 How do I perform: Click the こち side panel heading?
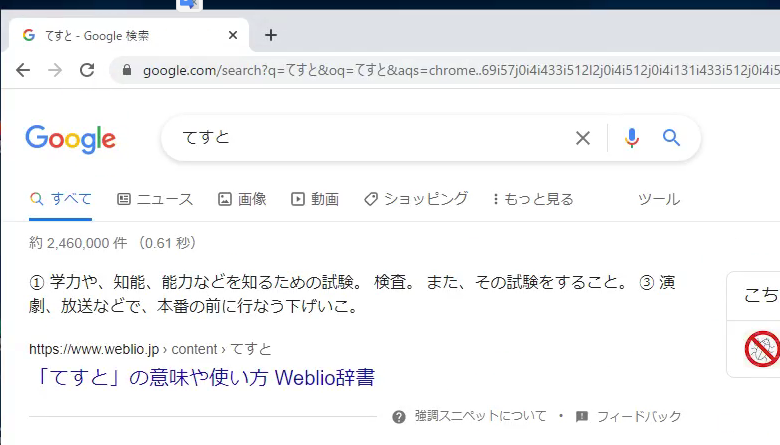[761, 295]
